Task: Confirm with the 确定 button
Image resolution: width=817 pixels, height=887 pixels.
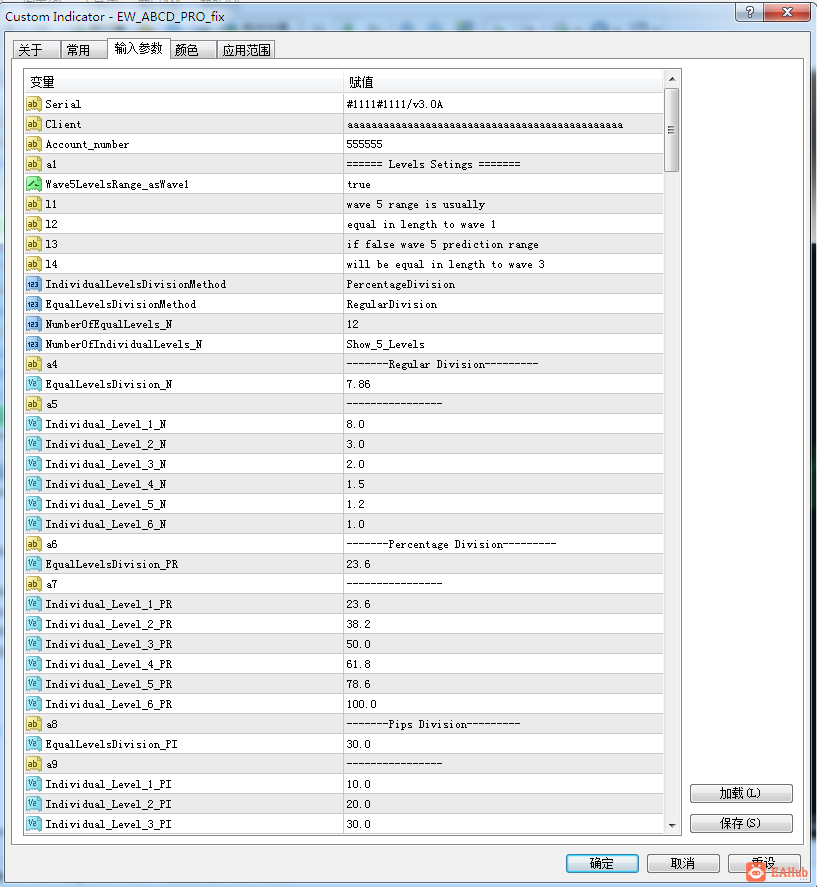Action: (602, 863)
